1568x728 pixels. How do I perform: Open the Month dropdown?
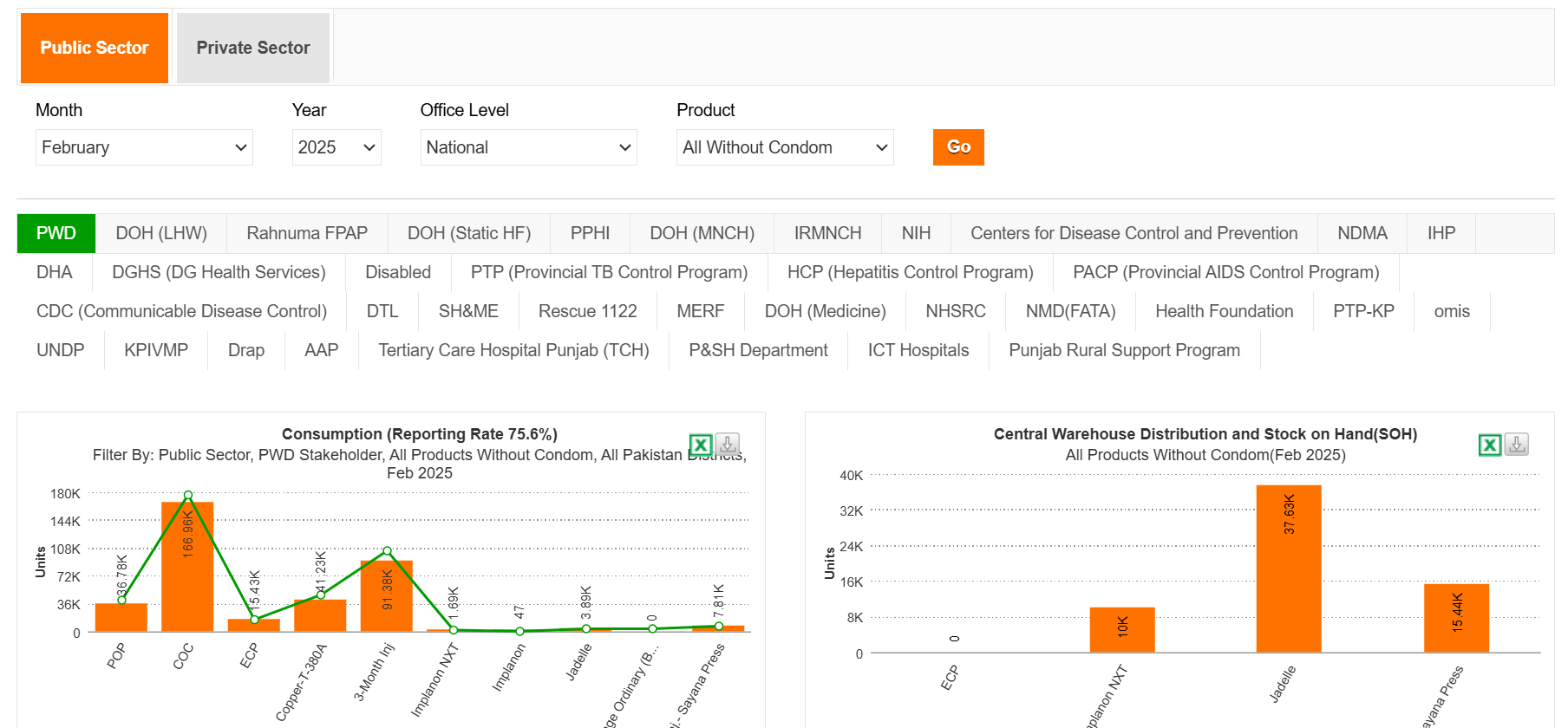[144, 147]
